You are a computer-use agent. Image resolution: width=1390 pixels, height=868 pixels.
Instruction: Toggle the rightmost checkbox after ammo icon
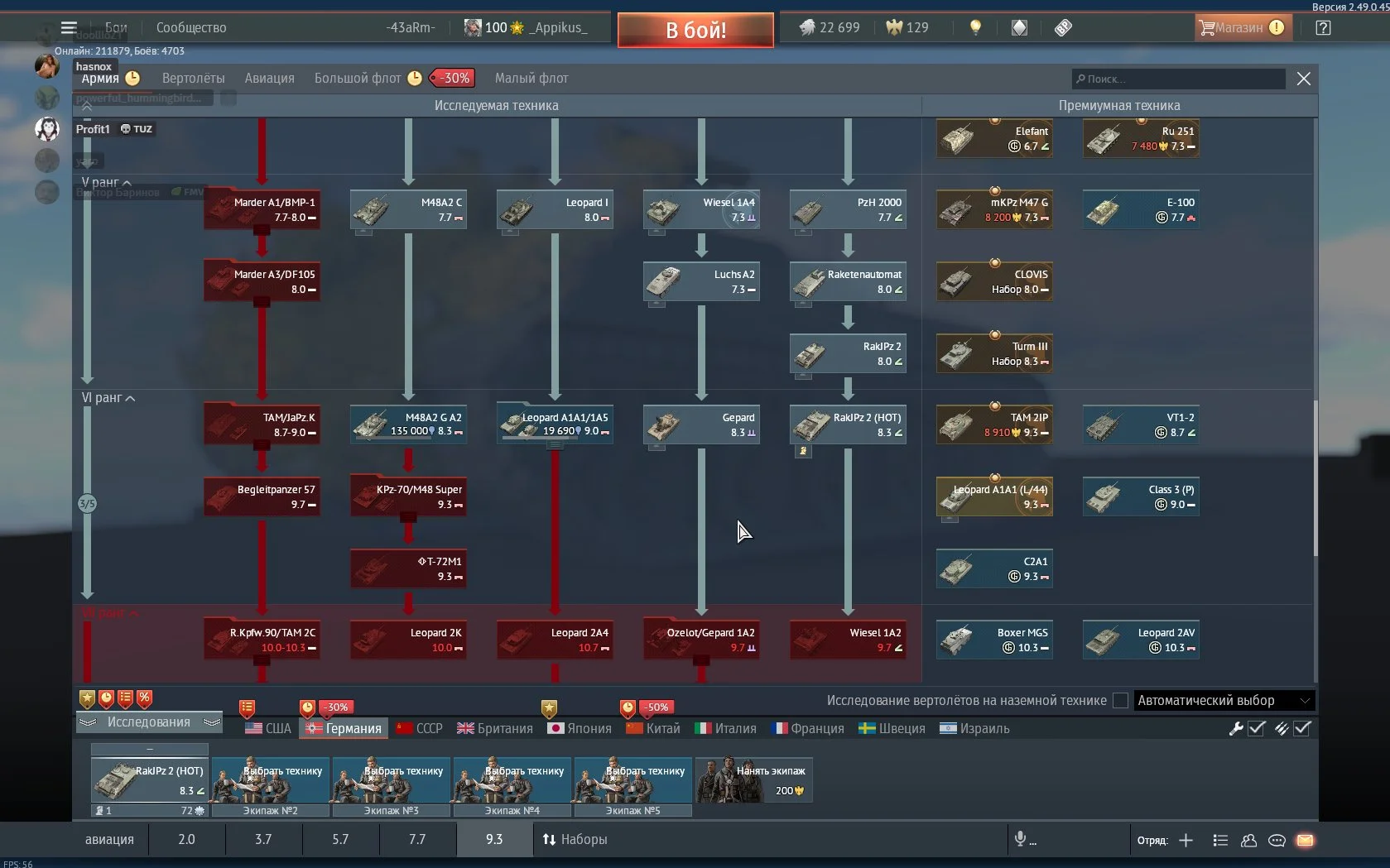click(1301, 728)
